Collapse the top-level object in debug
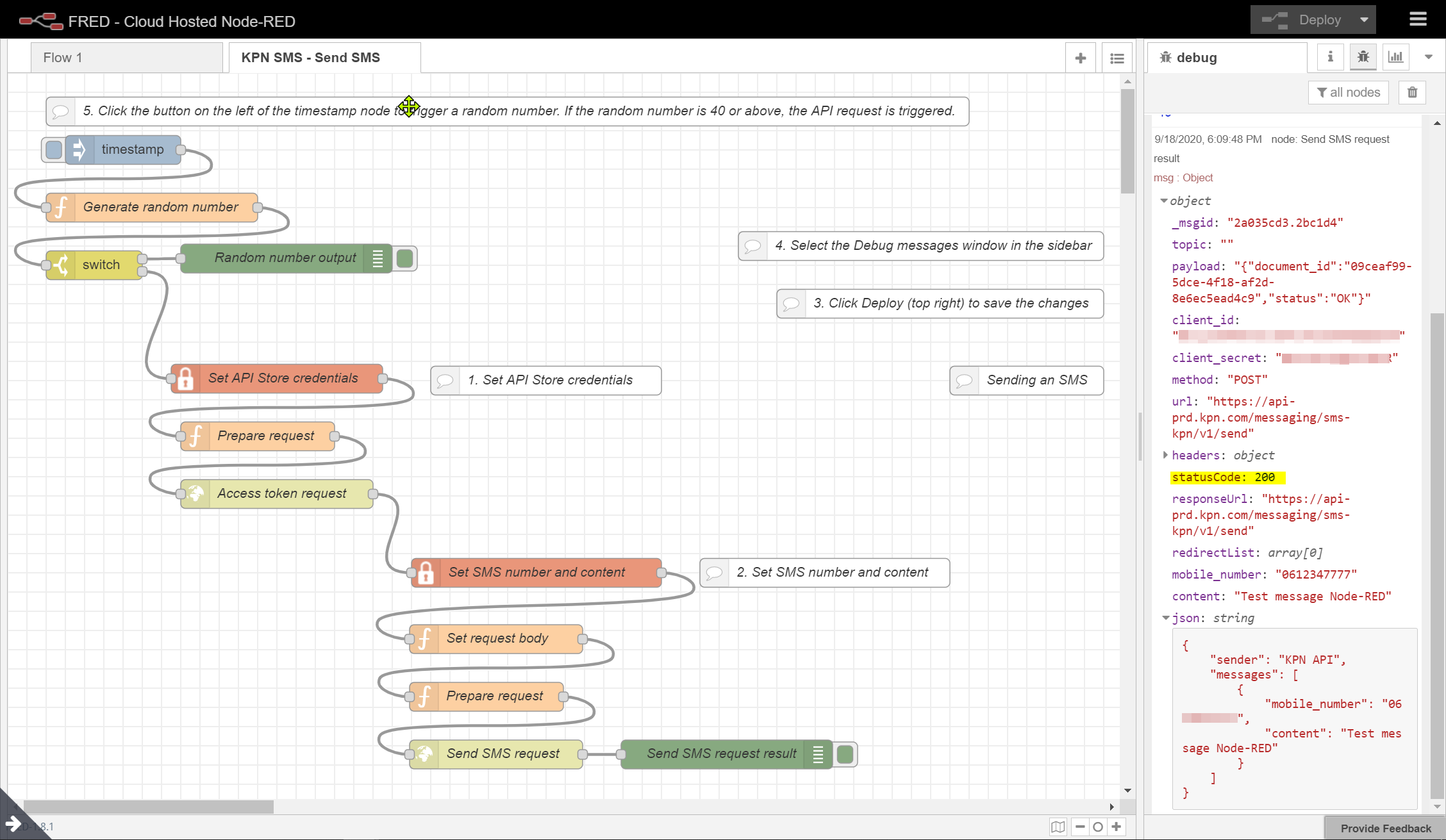 tap(1164, 201)
